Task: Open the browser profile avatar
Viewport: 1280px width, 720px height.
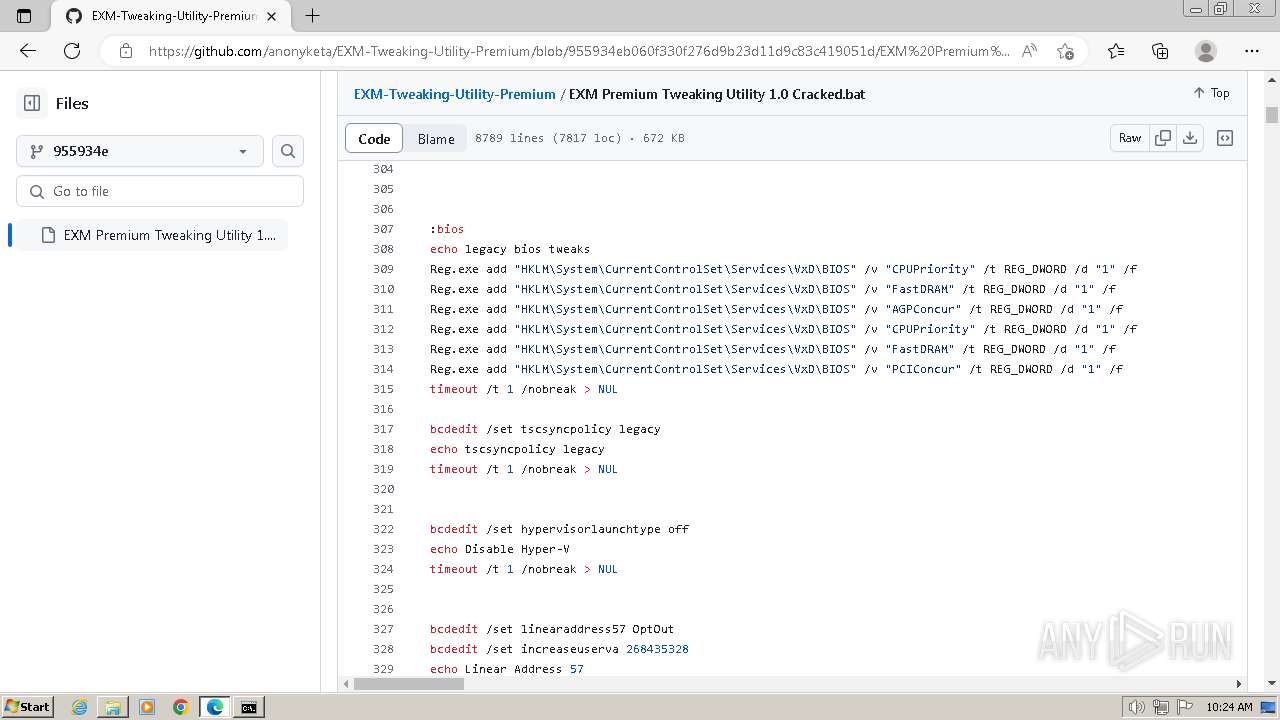Action: pos(1206,51)
